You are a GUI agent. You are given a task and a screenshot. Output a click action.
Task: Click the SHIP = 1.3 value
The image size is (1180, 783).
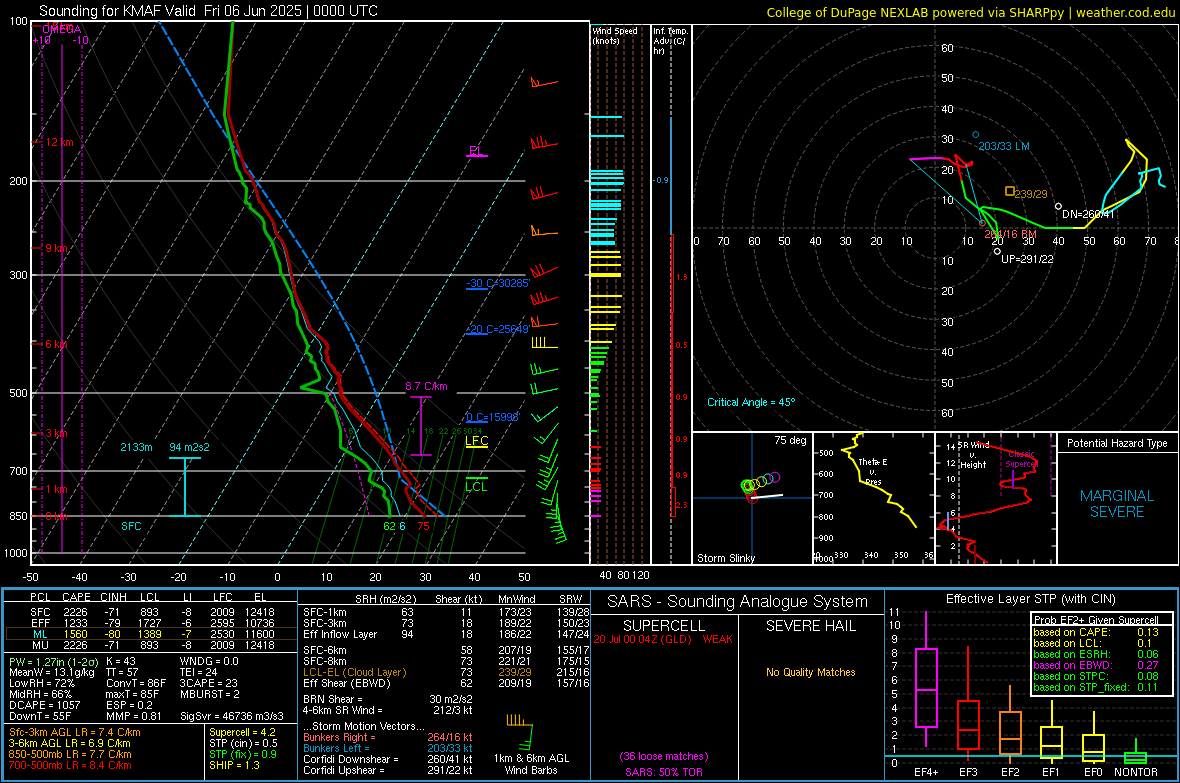pyautogui.click(x=234, y=765)
